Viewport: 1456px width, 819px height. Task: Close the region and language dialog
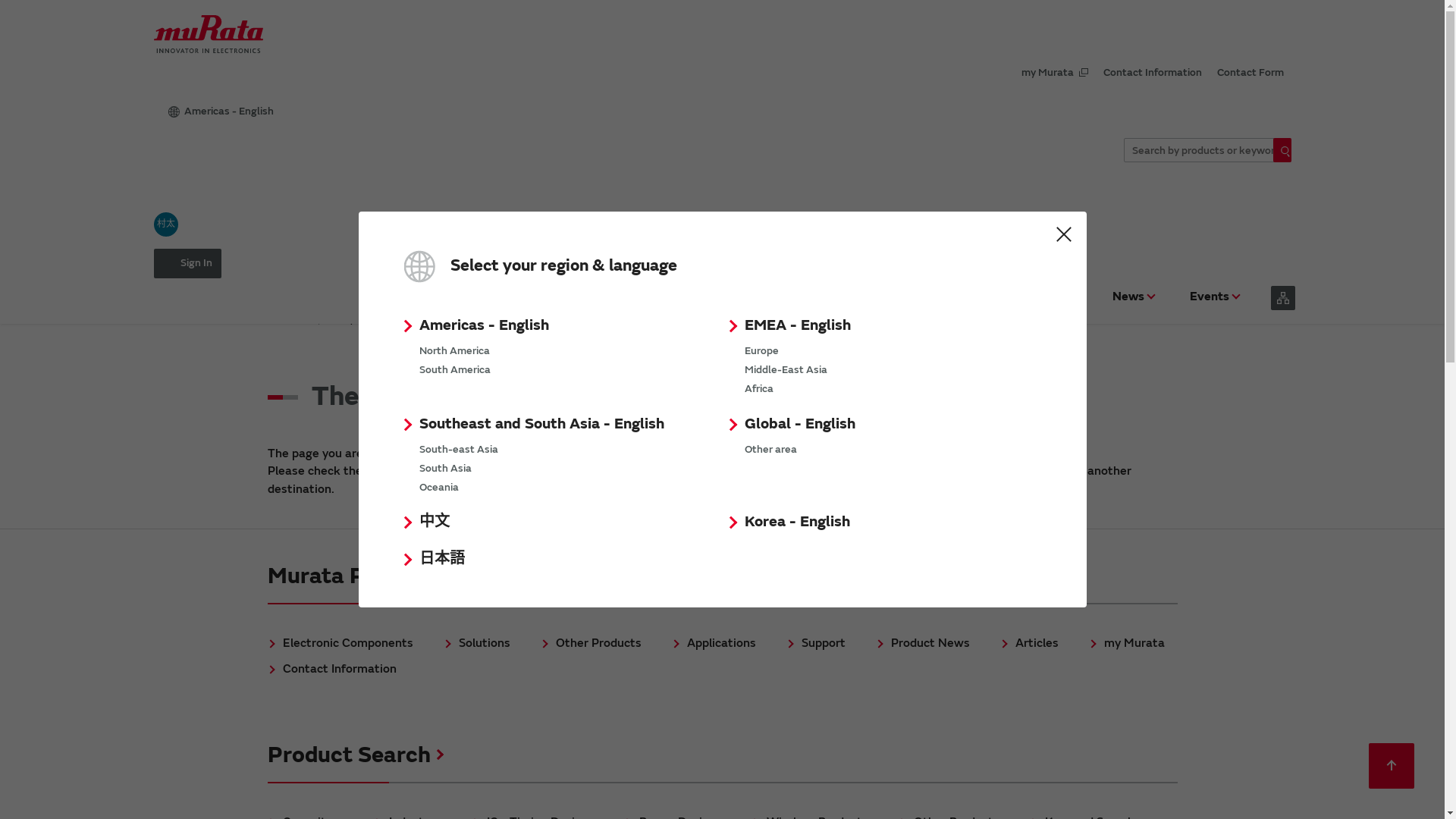coord(1063,234)
